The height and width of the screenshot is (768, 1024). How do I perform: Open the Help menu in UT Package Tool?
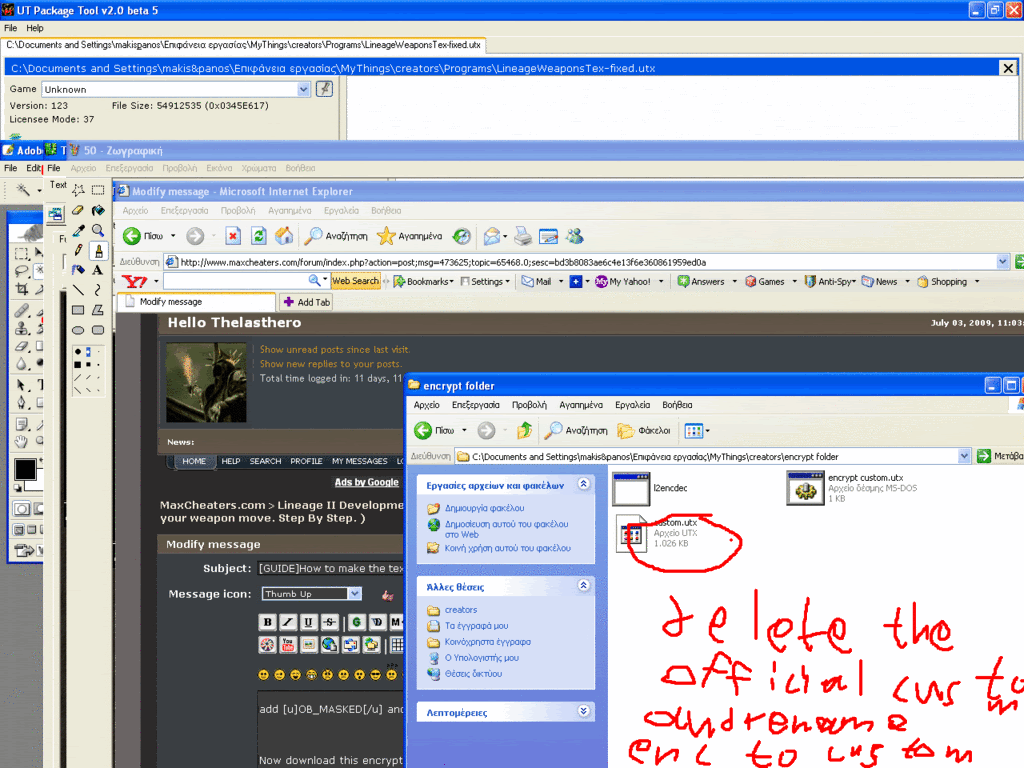tap(35, 28)
